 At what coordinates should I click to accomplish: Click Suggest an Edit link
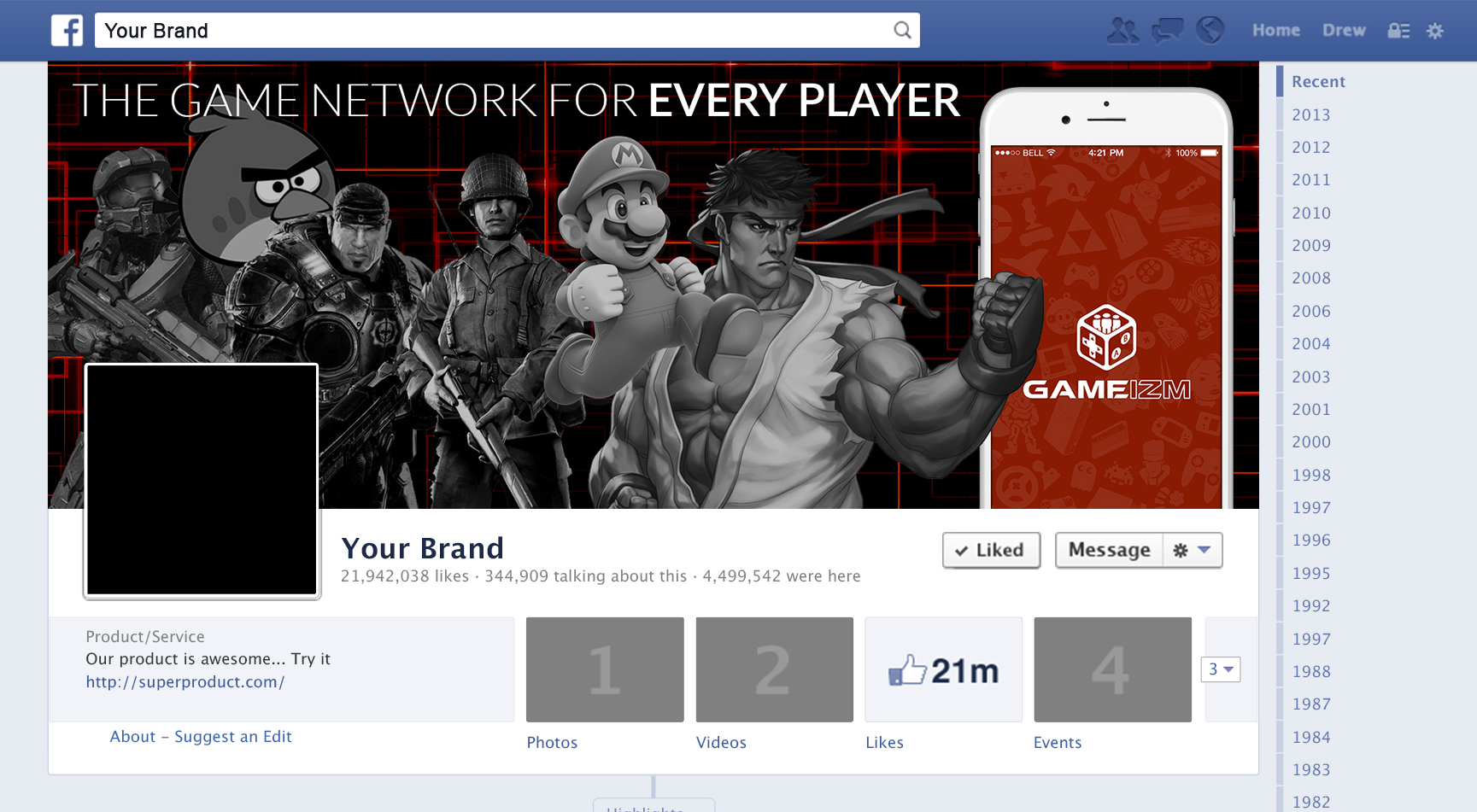click(x=233, y=737)
